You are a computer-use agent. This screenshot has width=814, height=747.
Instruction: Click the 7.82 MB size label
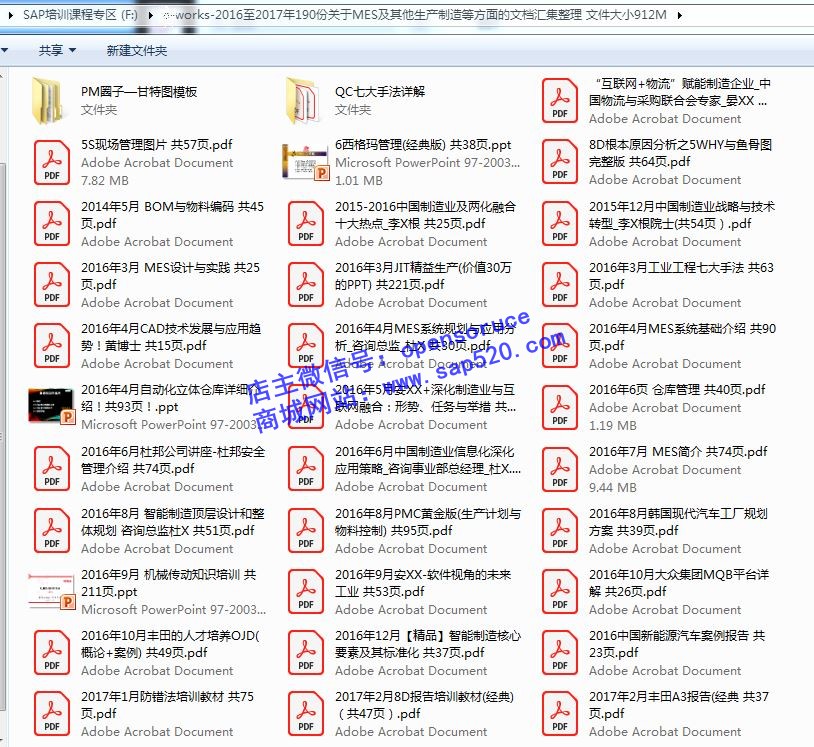105,181
